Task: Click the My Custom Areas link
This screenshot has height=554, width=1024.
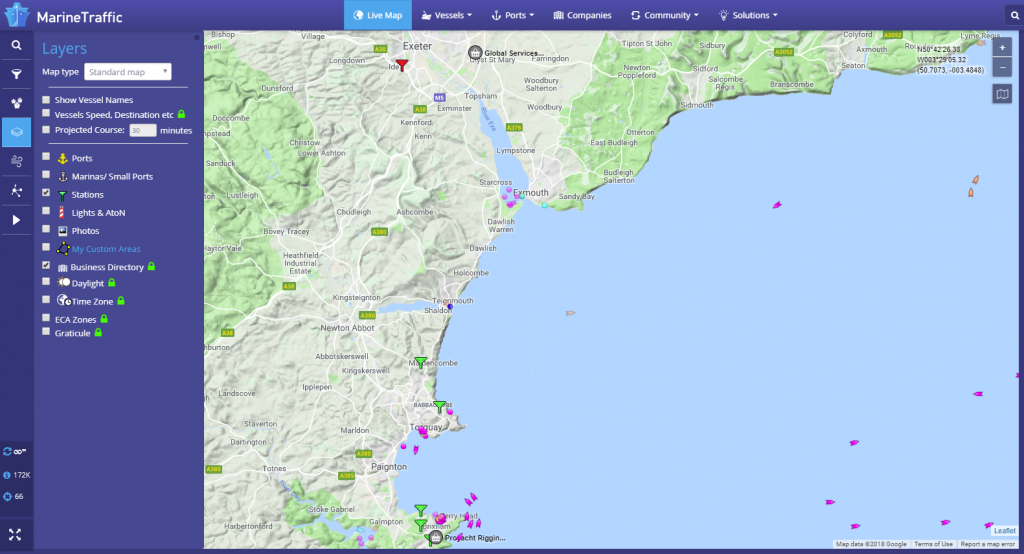Action: click(x=106, y=249)
